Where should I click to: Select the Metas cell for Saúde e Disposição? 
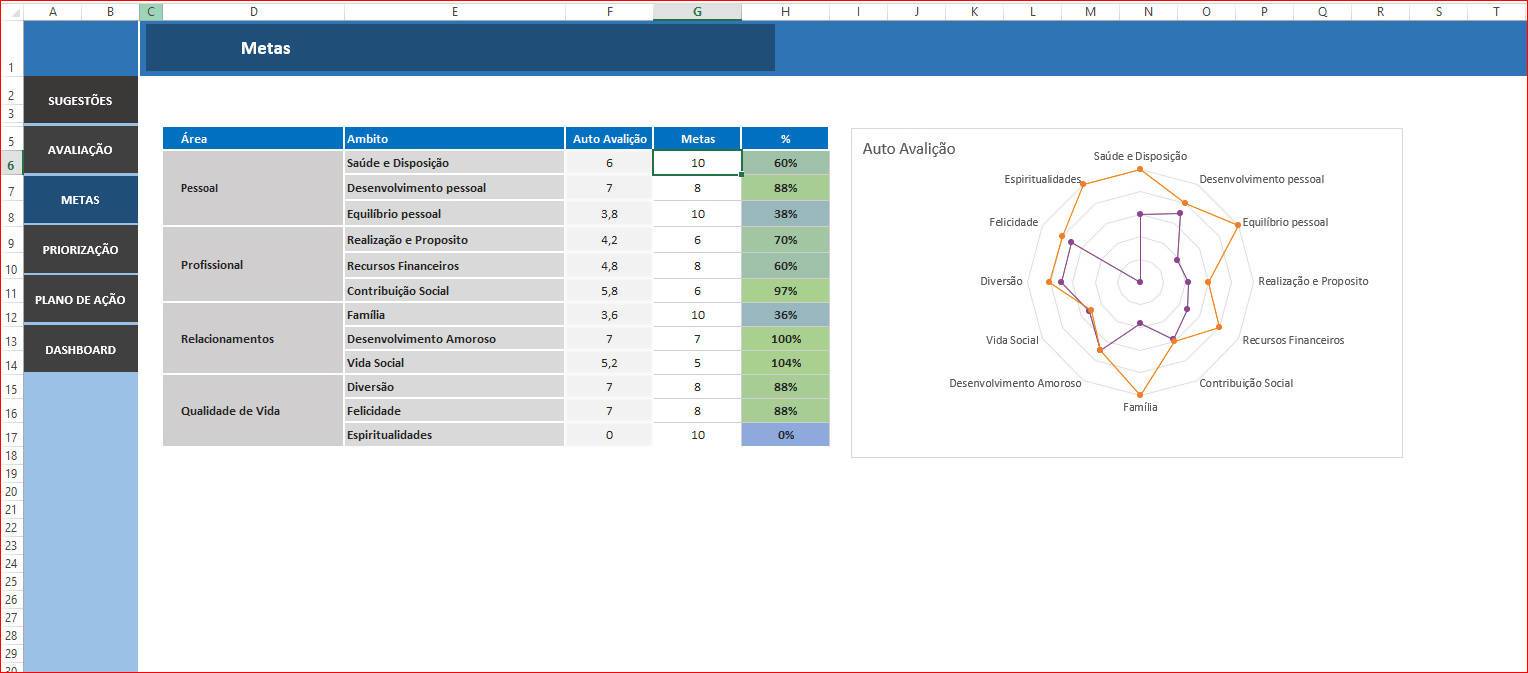[697, 163]
